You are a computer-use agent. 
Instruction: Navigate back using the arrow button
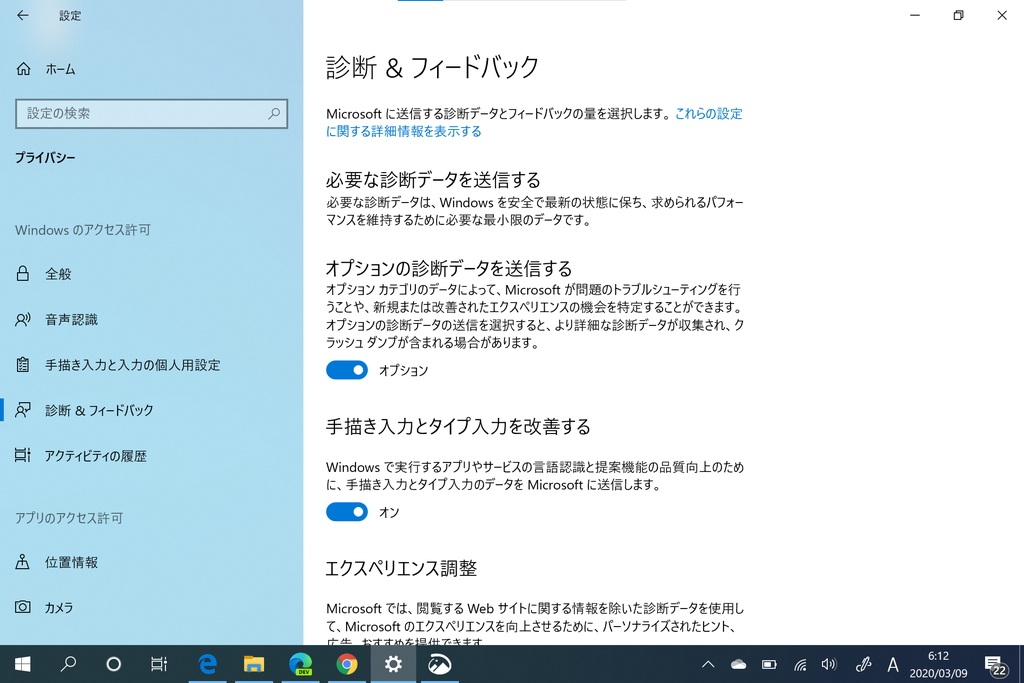point(21,15)
